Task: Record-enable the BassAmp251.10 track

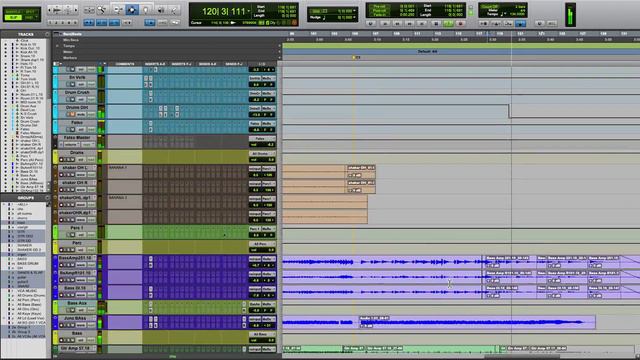Action: [x=62, y=265]
